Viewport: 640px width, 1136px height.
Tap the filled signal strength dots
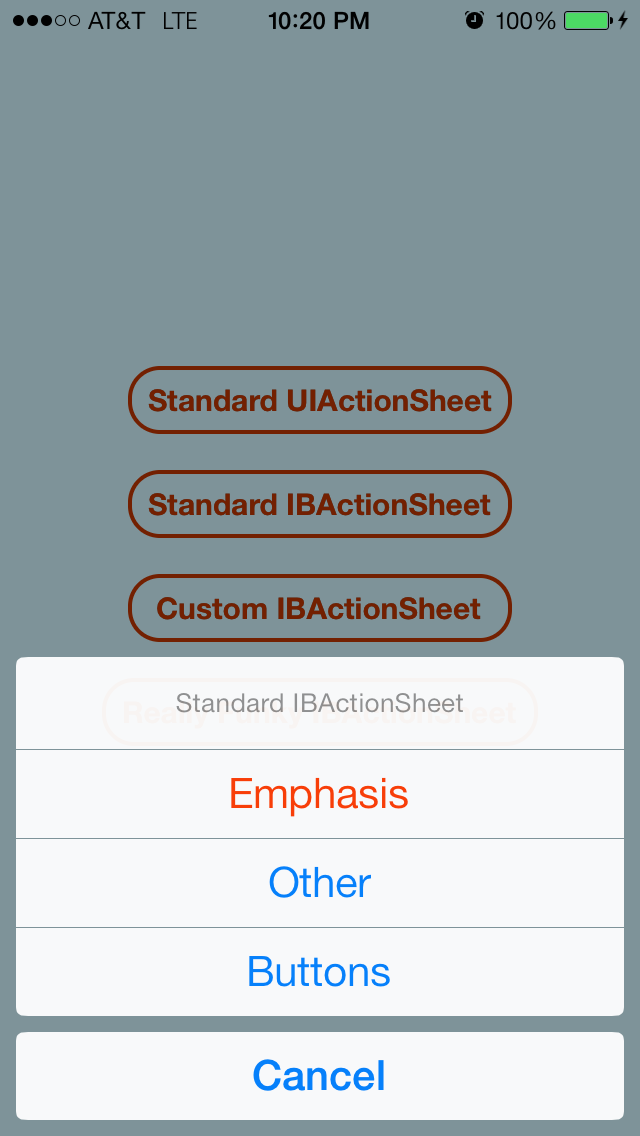coord(33,21)
